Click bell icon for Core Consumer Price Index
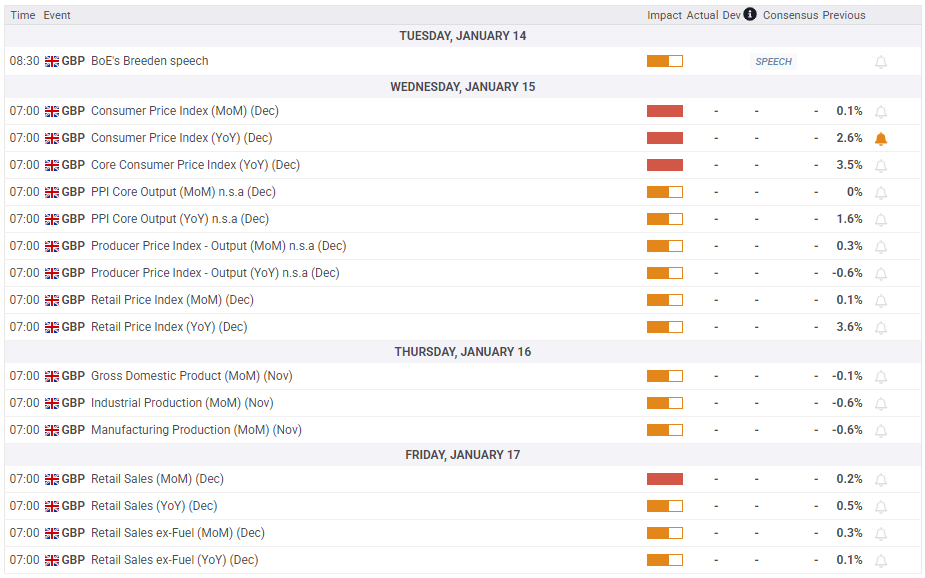The width and height of the screenshot is (925, 578). point(881,166)
